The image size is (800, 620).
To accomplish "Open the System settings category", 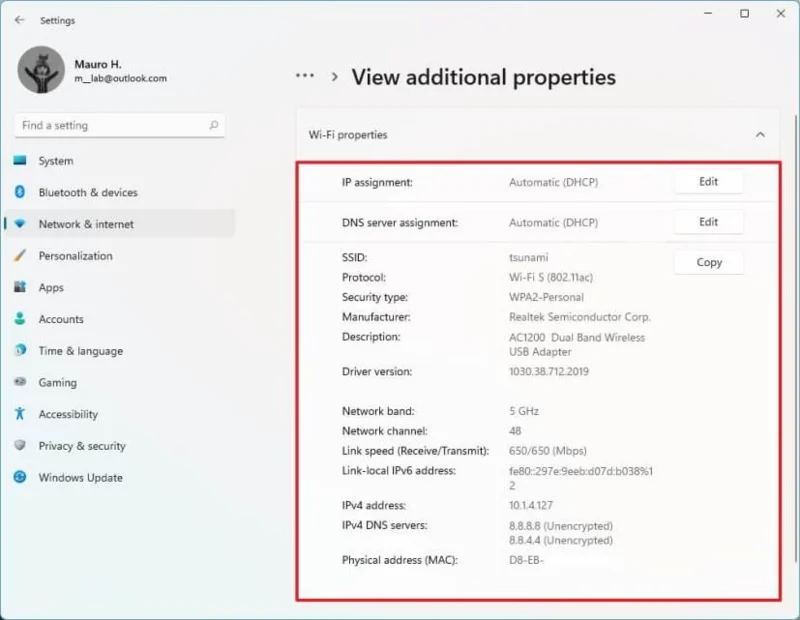I will pos(120,161).
